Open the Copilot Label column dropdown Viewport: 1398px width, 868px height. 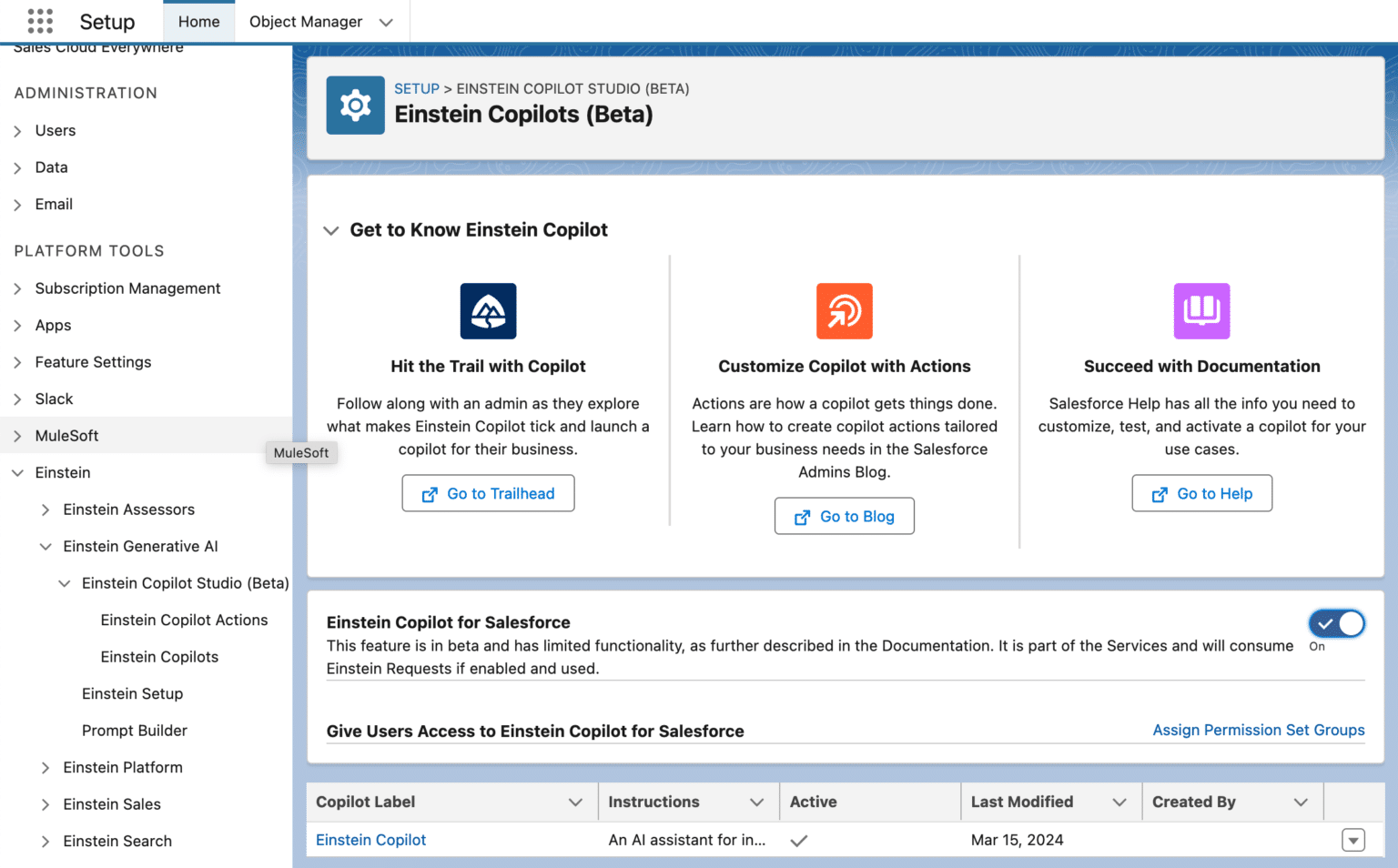575,802
